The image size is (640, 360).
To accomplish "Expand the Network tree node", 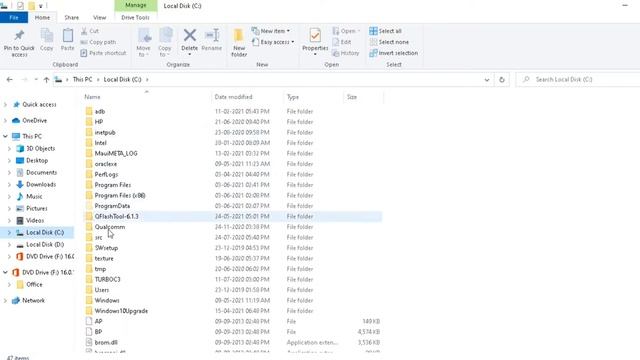I will pos(5,300).
